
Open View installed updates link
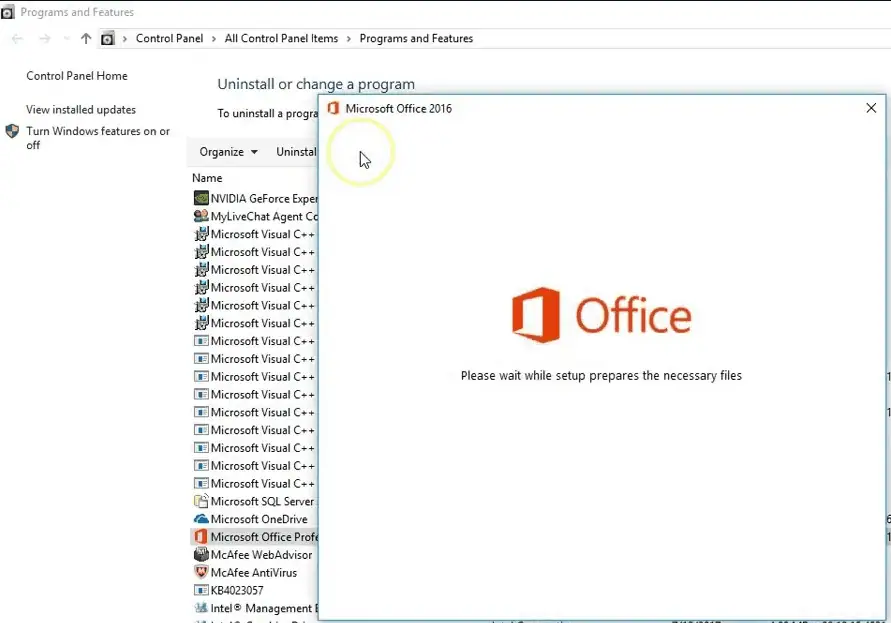pos(81,109)
